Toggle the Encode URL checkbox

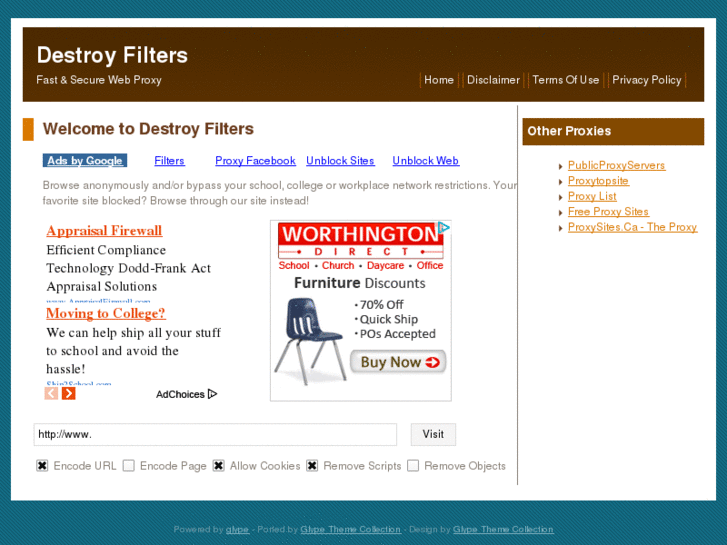tap(42, 465)
